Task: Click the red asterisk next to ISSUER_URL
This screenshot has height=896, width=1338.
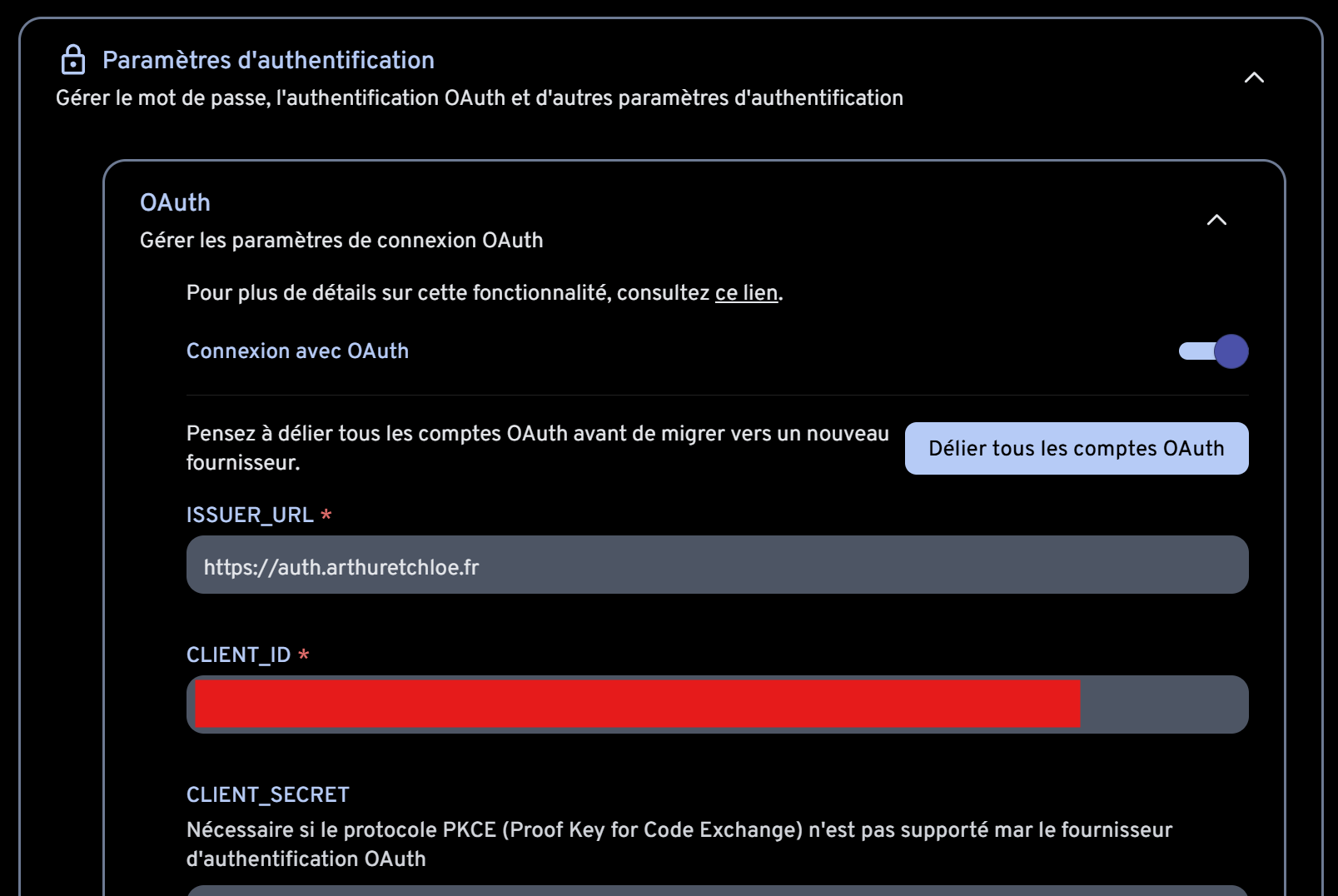Action: (x=326, y=515)
